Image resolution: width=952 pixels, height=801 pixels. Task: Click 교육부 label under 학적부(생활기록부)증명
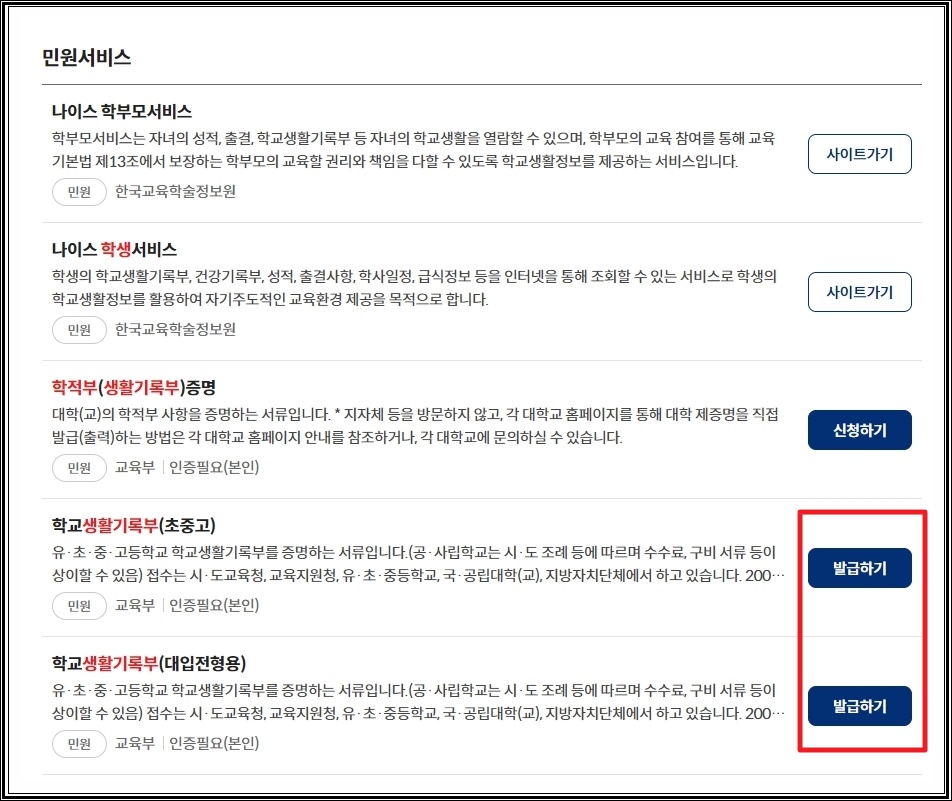click(x=135, y=467)
